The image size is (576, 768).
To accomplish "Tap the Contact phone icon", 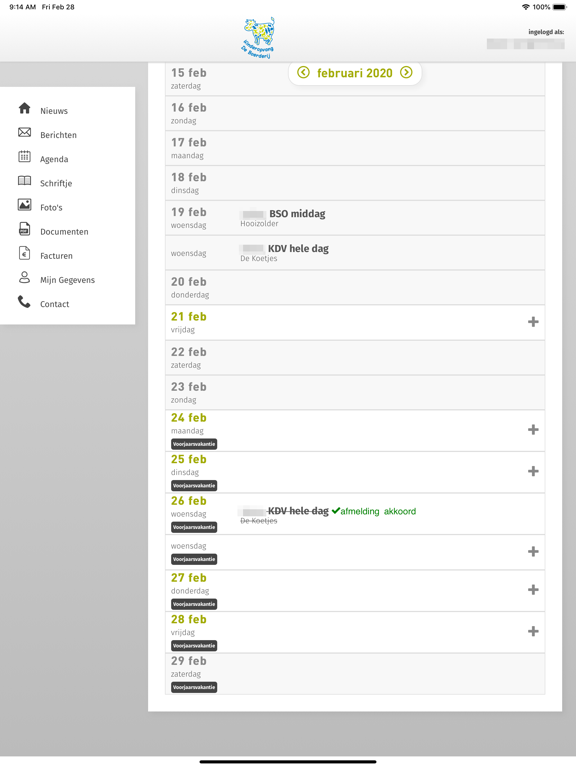I will click(x=24, y=301).
